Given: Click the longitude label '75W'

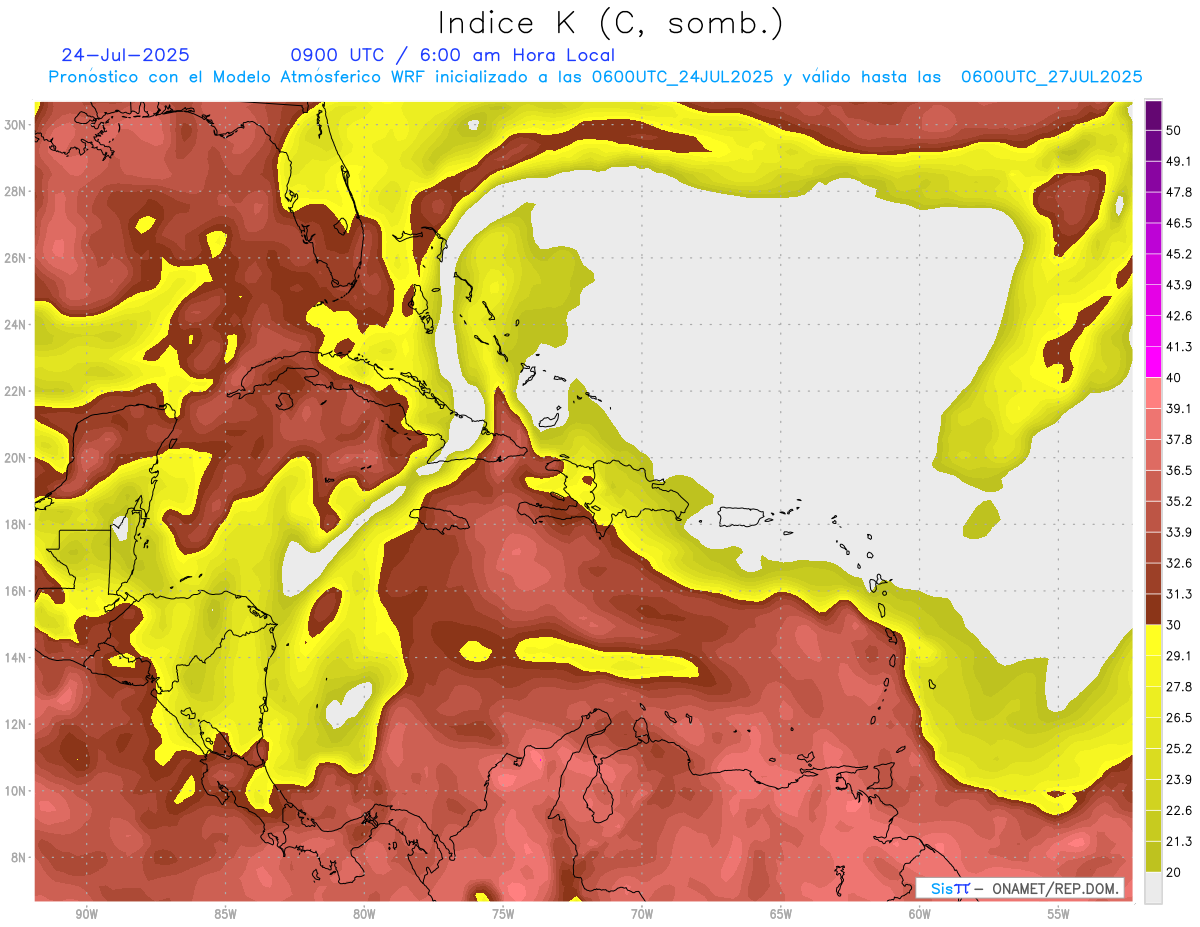Looking at the screenshot, I should [x=503, y=914].
